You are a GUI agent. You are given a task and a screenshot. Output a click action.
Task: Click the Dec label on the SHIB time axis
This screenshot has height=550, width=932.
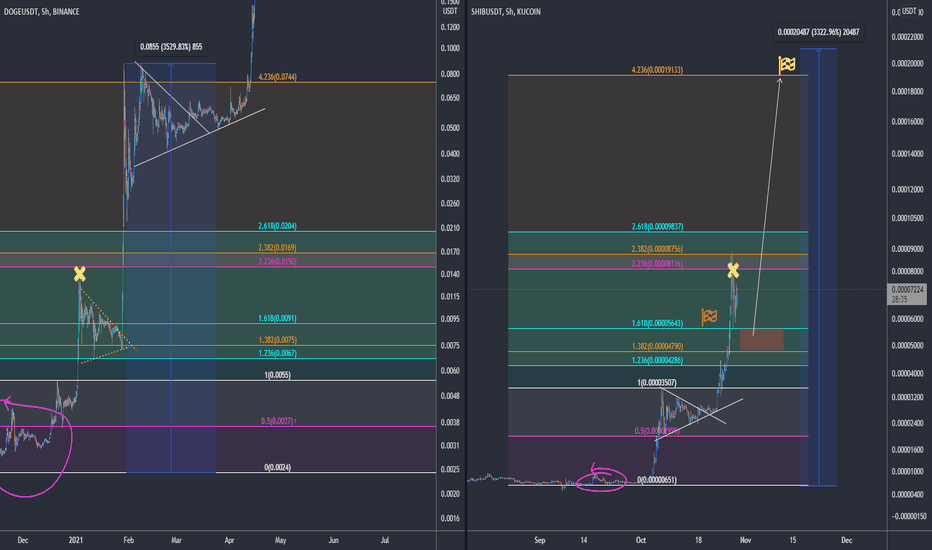coord(846,540)
